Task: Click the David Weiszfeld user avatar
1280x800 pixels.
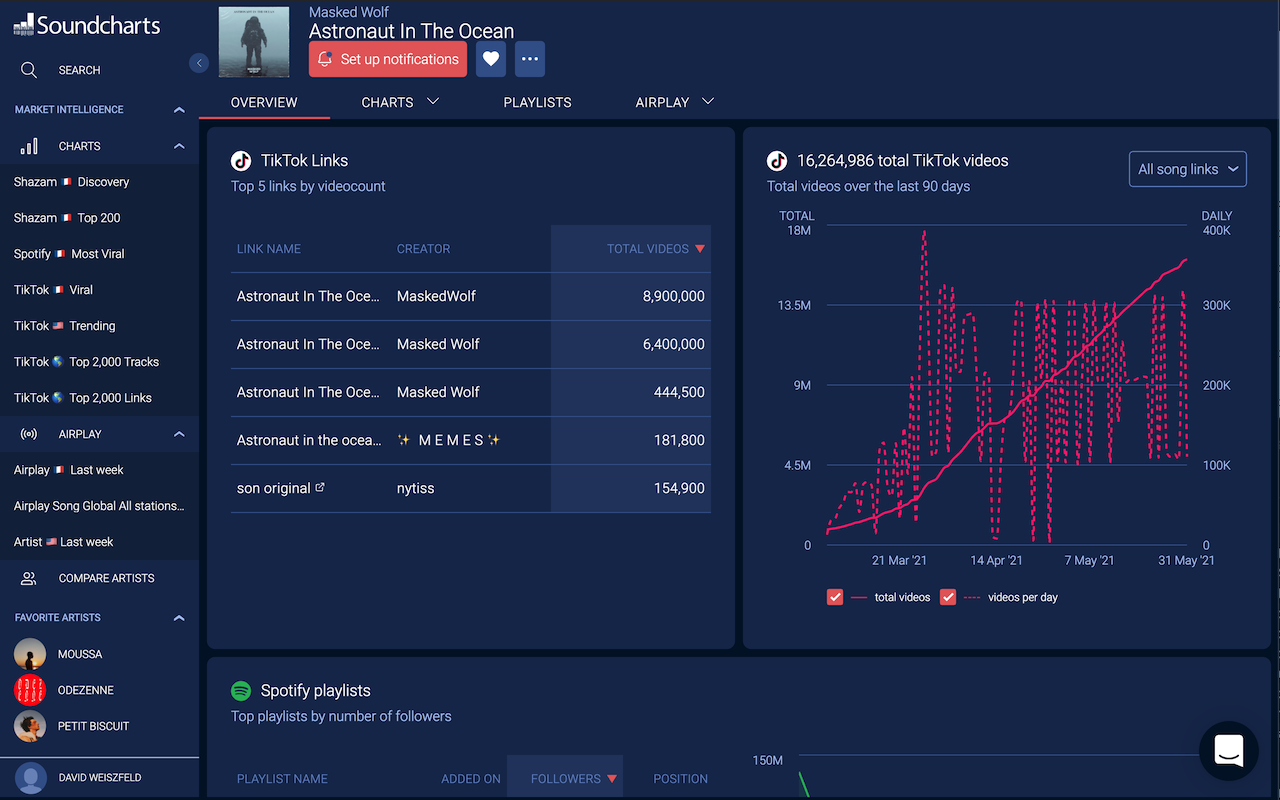Action: tap(31, 778)
